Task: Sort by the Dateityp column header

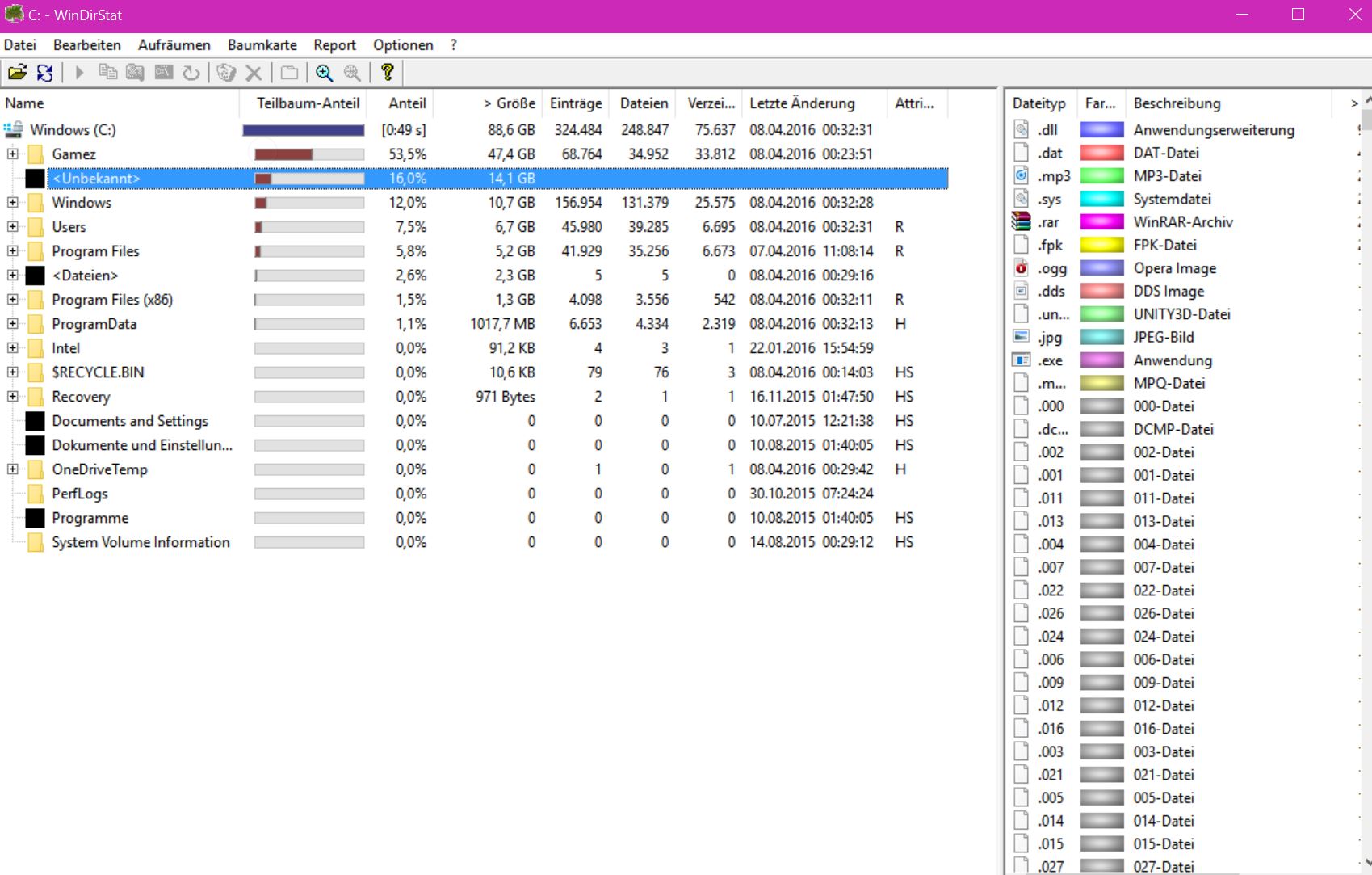Action: click(1042, 103)
